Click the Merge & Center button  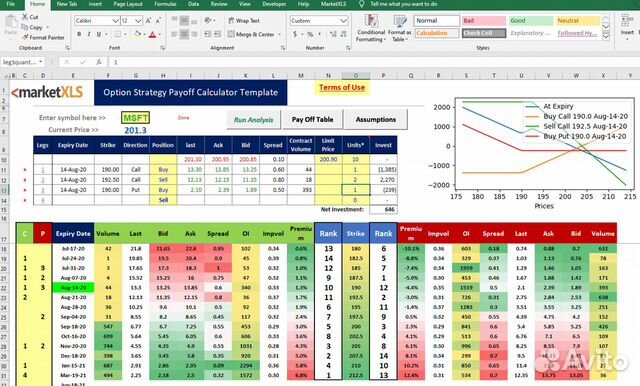pos(251,34)
